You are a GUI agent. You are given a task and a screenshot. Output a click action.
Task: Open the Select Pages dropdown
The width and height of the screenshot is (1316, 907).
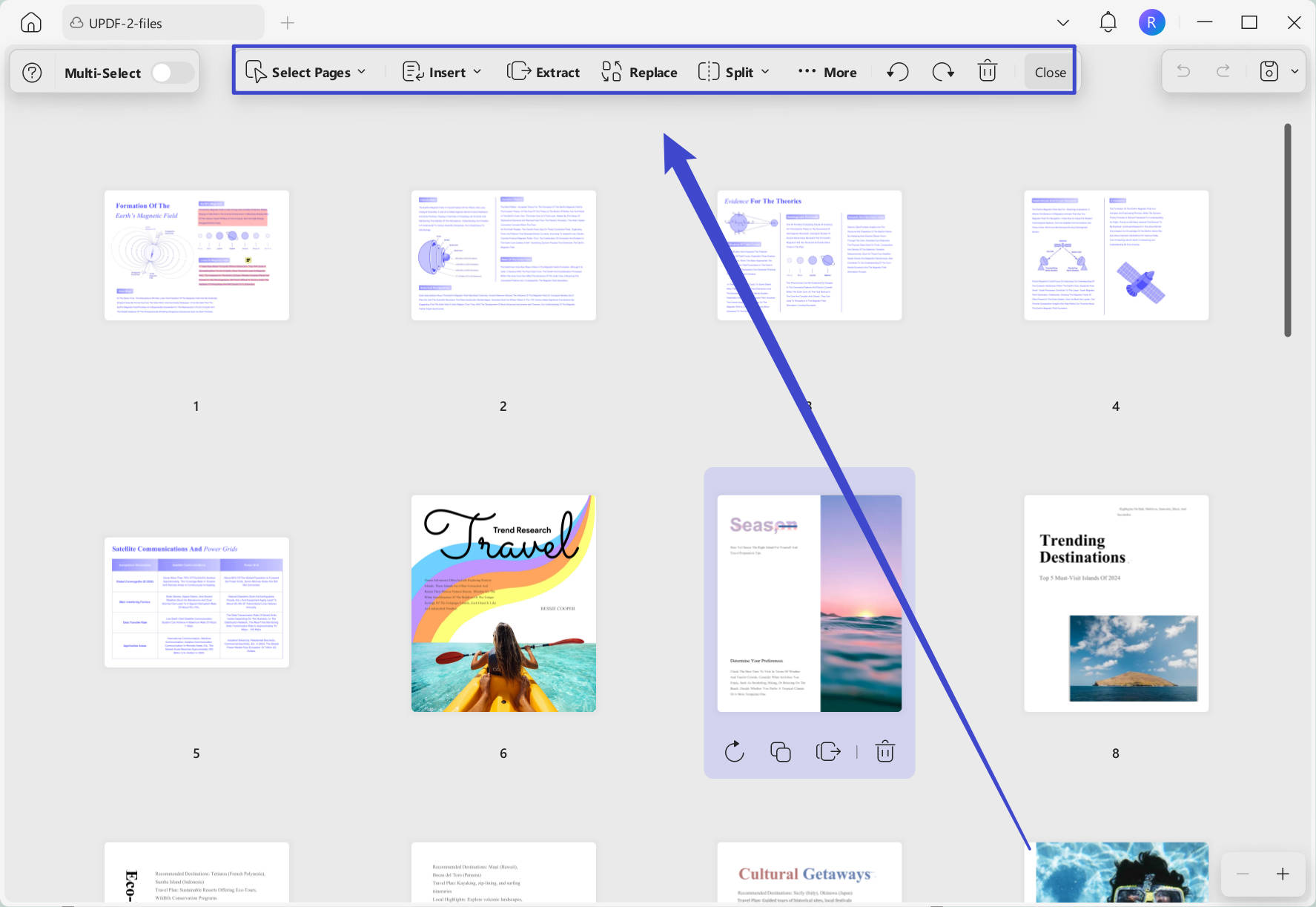pyautogui.click(x=305, y=72)
